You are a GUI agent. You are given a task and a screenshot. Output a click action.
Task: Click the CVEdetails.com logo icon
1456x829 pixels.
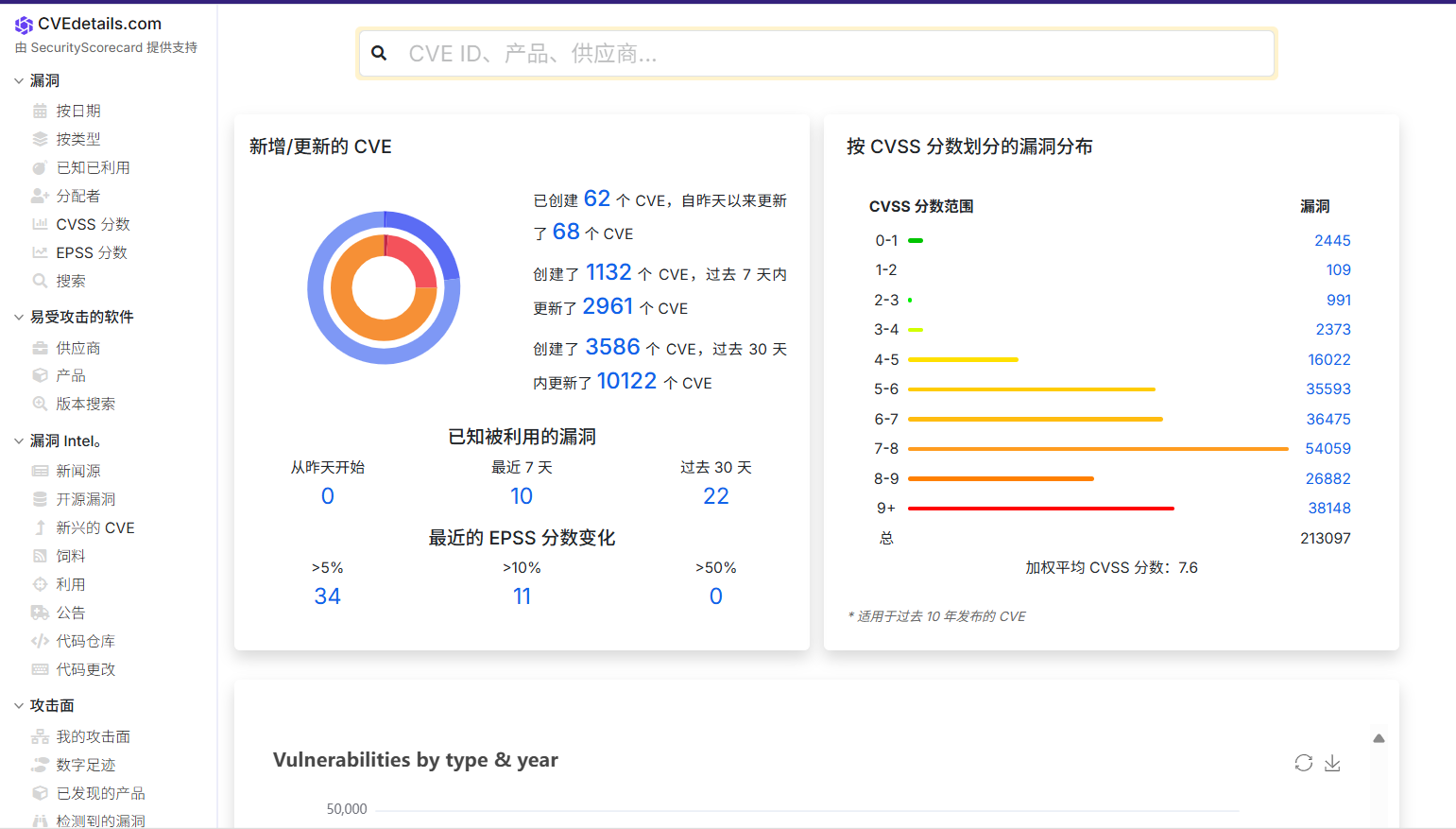[24, 25]
